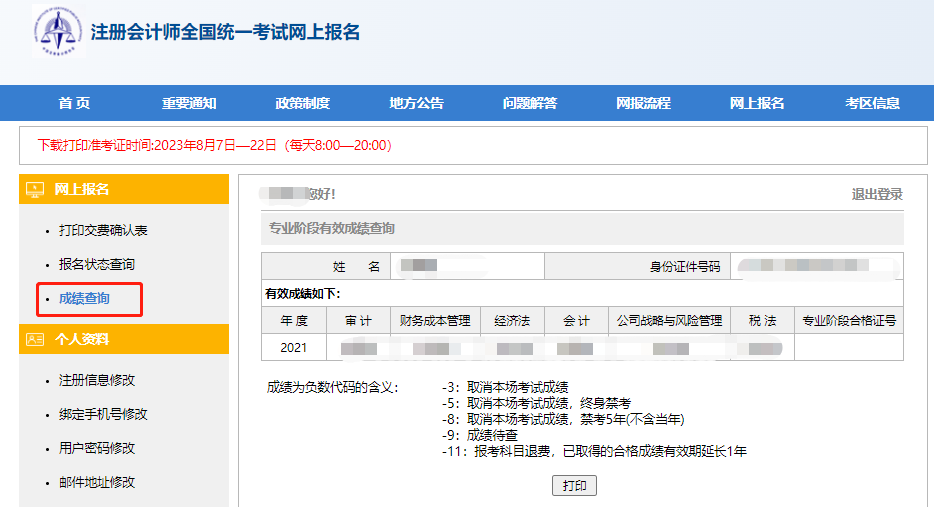View the 网报流程 page

pyautogui.click(x=643, y=103)
